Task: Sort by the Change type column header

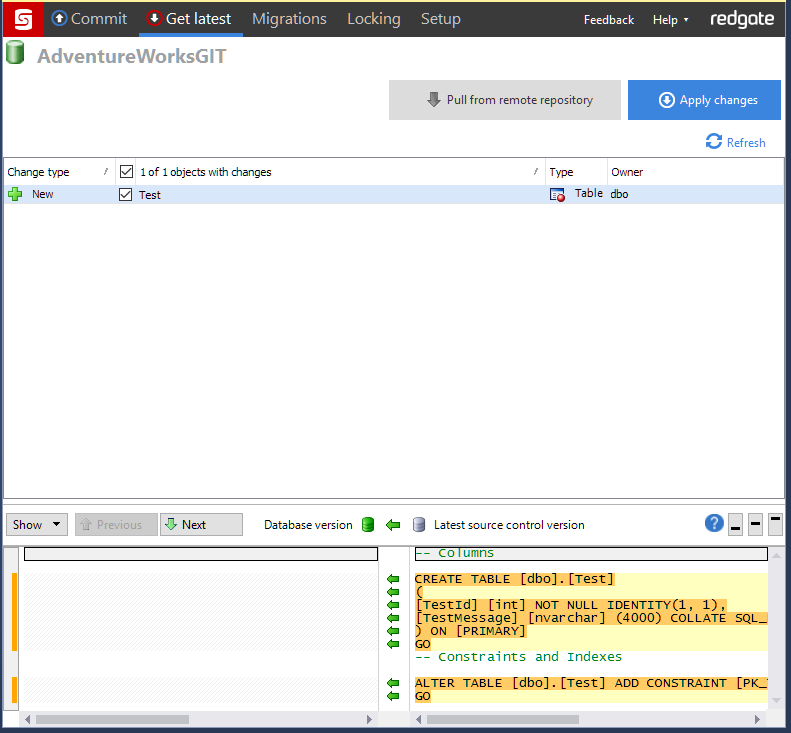Action: coord(58,172)
